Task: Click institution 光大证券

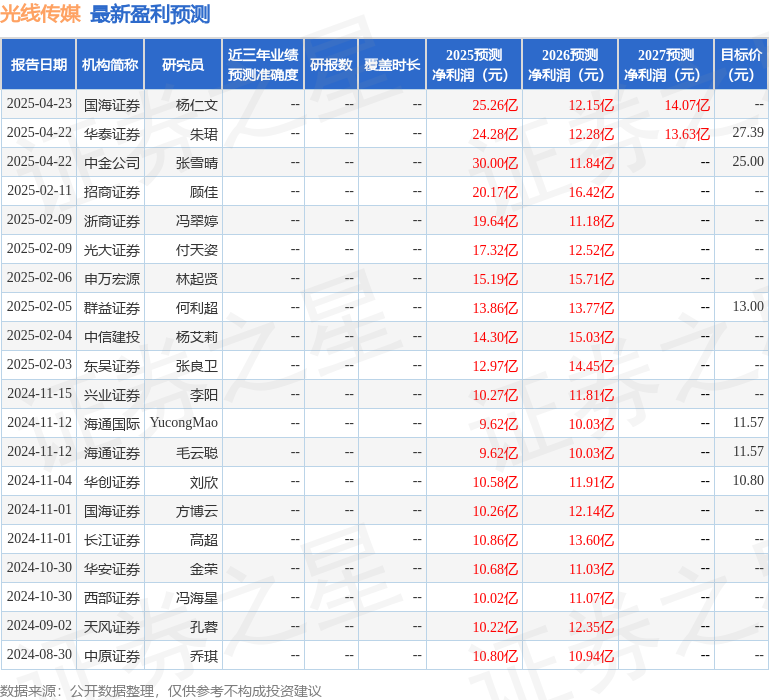Action: pos(112,249)
